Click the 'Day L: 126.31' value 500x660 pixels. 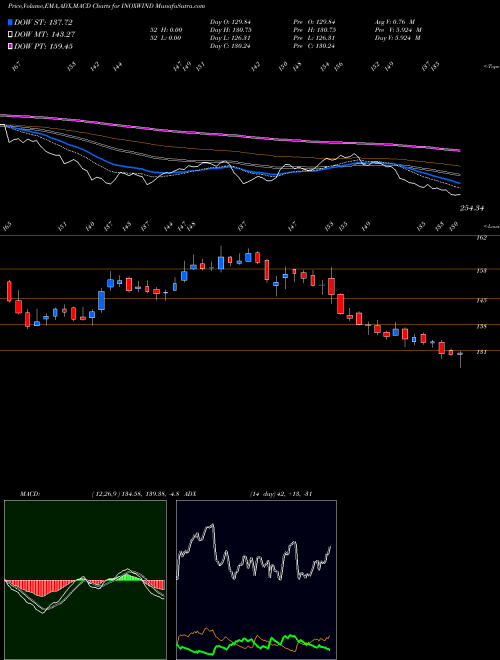point(230,38)
